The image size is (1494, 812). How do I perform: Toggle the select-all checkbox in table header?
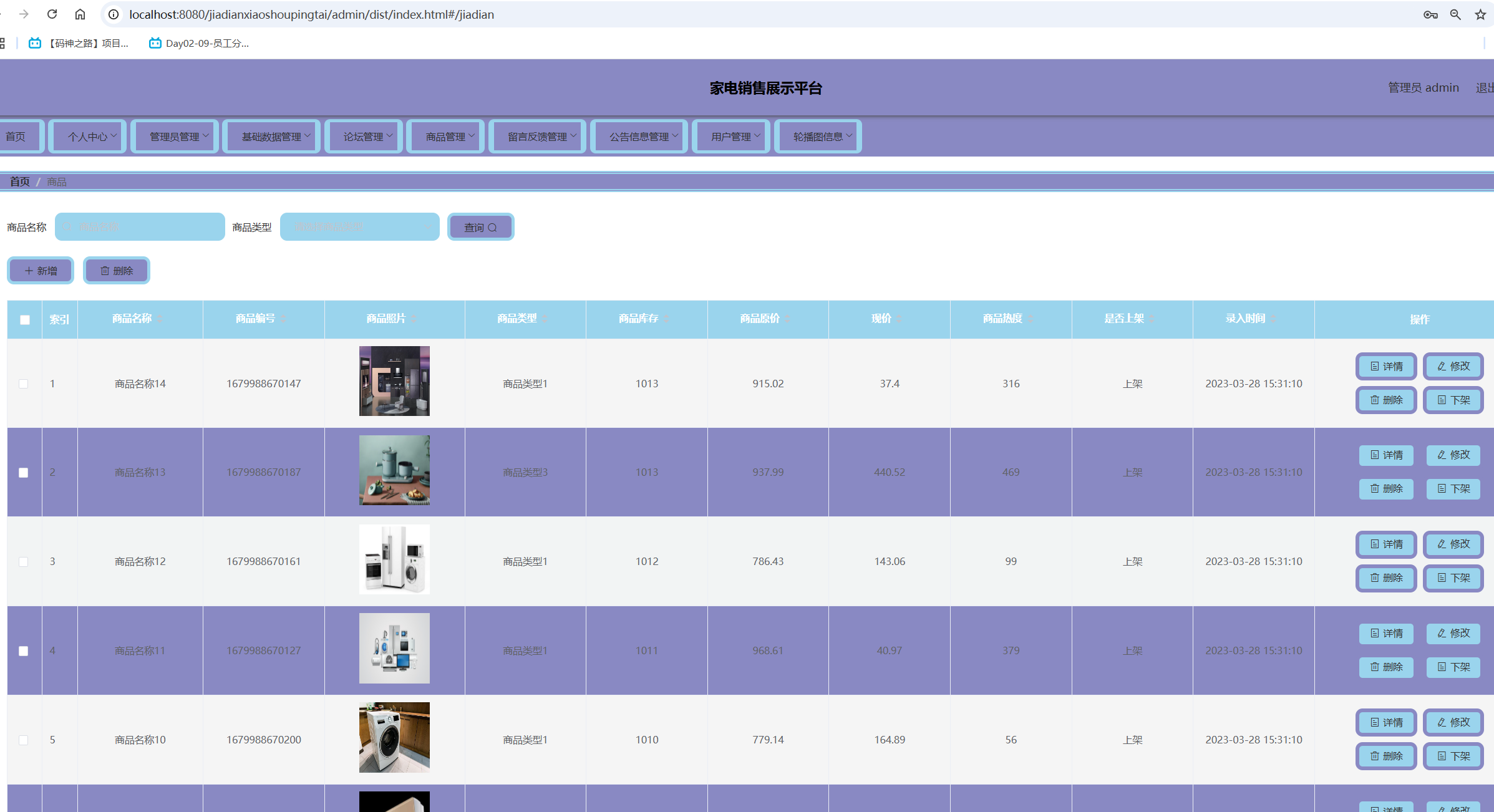25,320
